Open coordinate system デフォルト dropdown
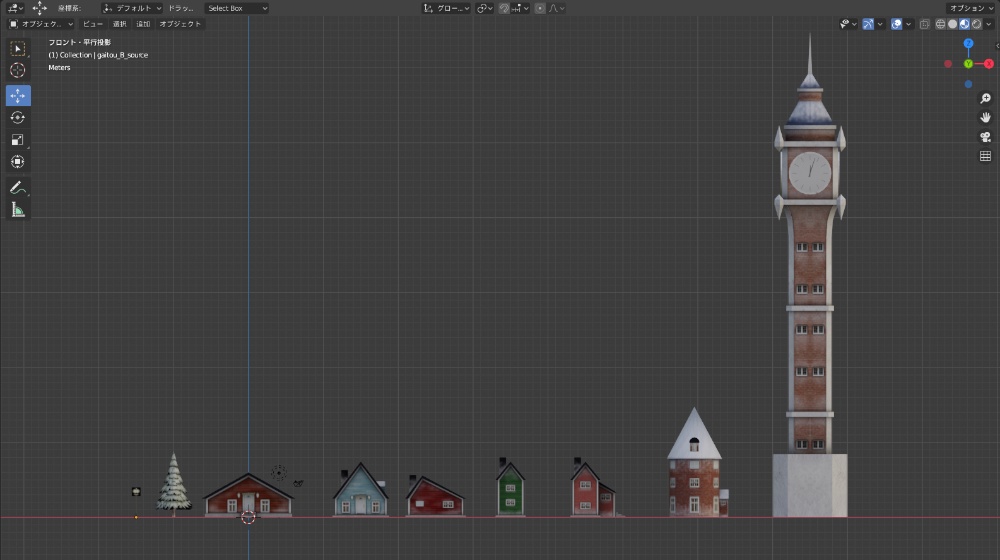The width and height of the screenshot is (1000, 560). (x=131, y=8)
